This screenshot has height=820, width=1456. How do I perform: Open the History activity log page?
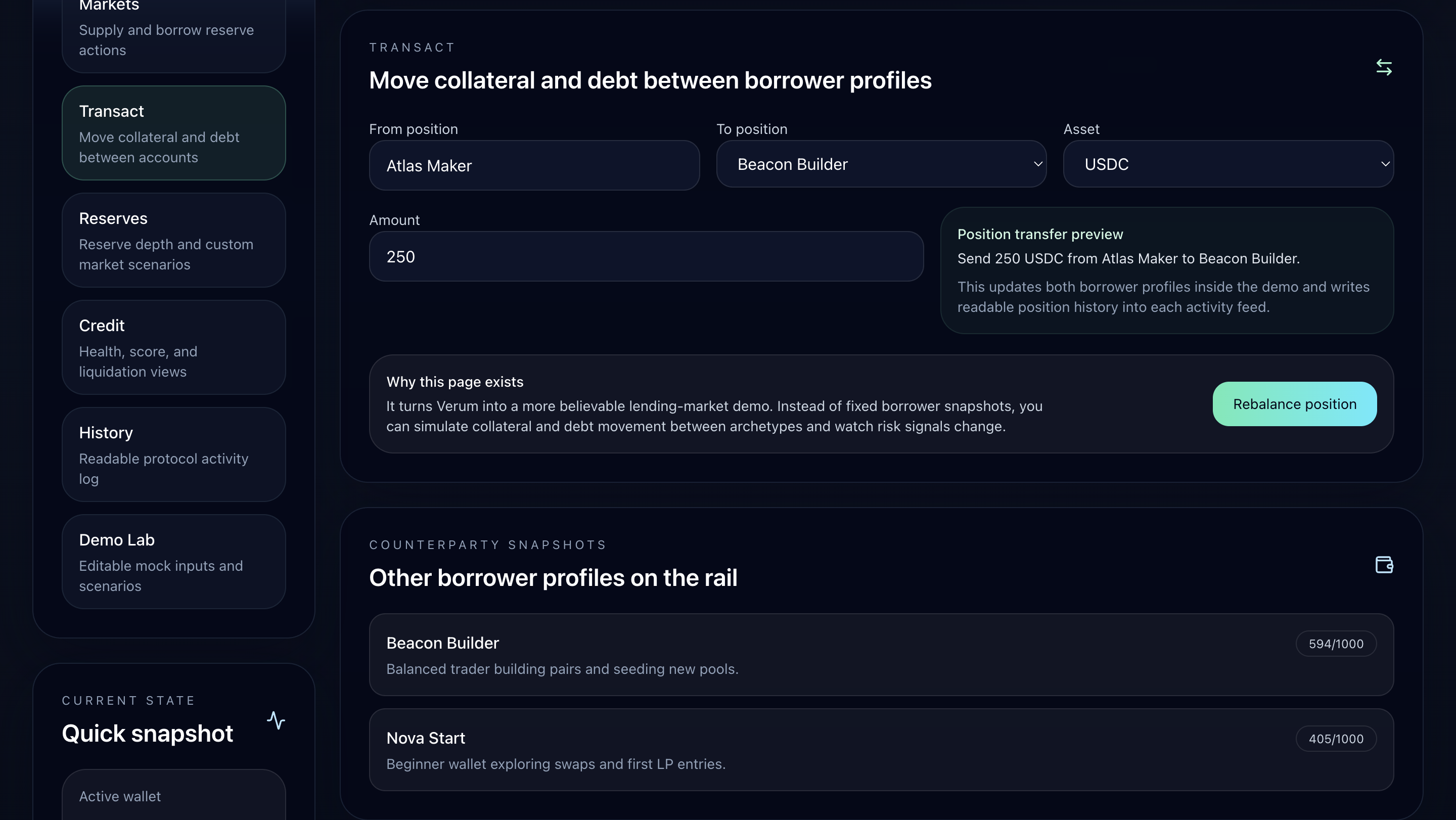tap(173, 455)
